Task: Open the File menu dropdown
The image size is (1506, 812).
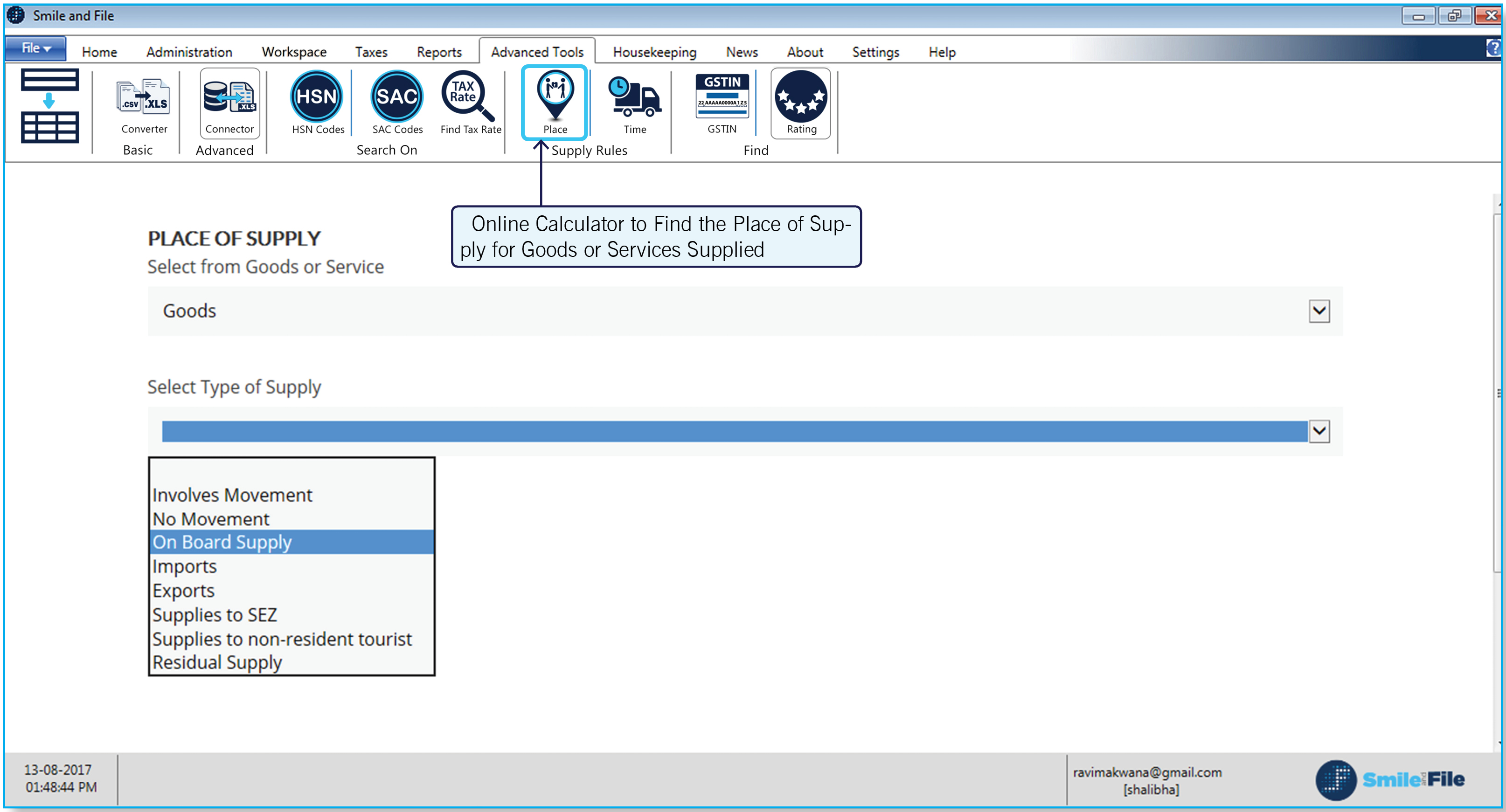Action: (35, 48)
